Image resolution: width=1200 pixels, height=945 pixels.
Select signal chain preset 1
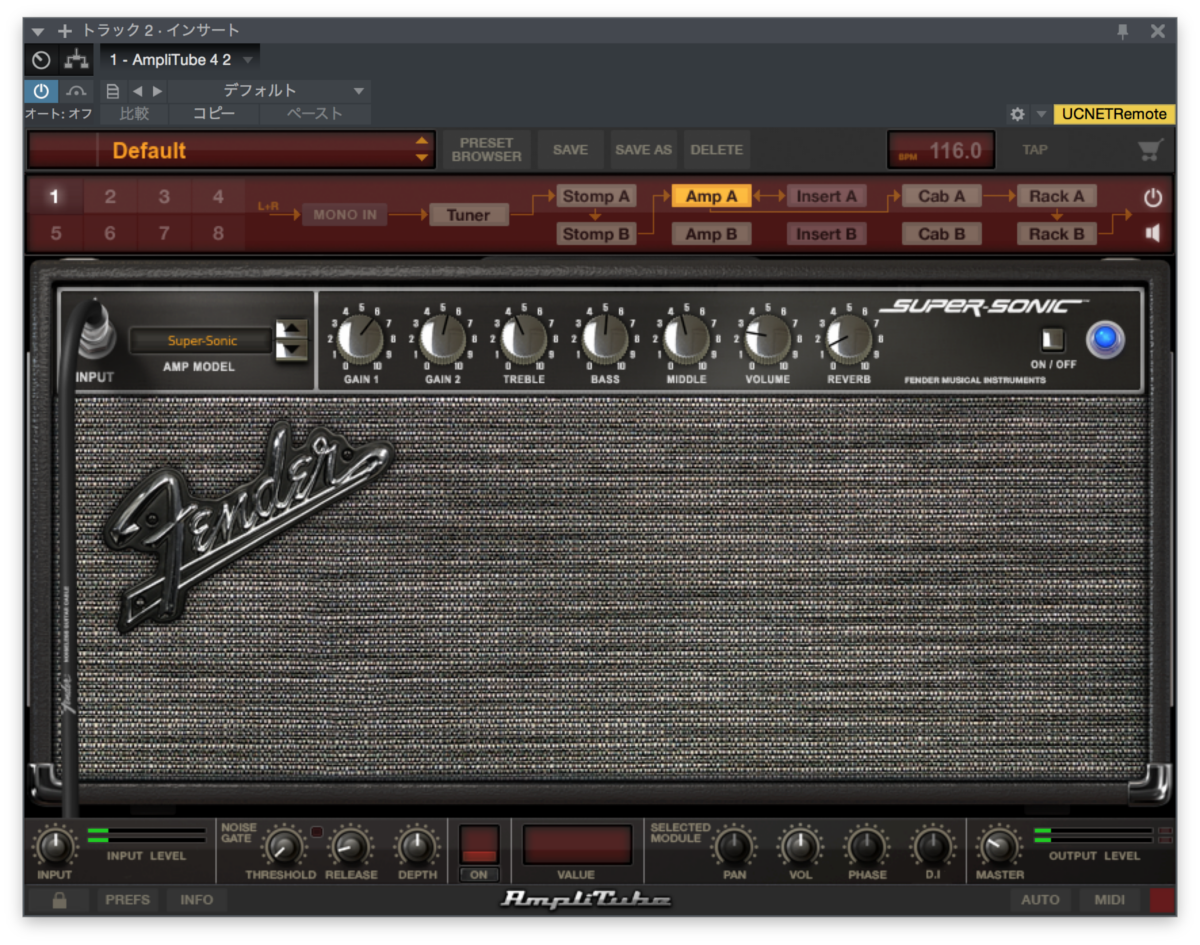(x=55, y=197)
